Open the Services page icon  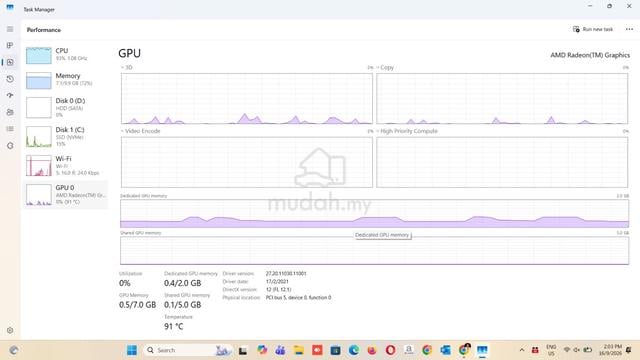(x=10, y=146)
